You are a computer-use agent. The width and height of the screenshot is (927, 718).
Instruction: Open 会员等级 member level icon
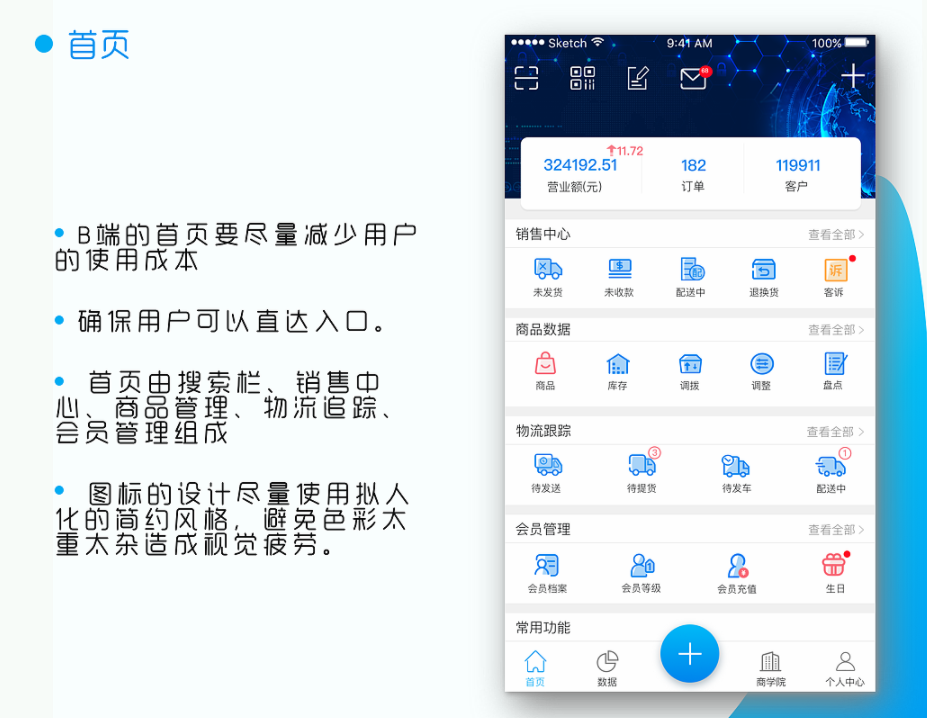pyautogui.click(x=642, y=565)
